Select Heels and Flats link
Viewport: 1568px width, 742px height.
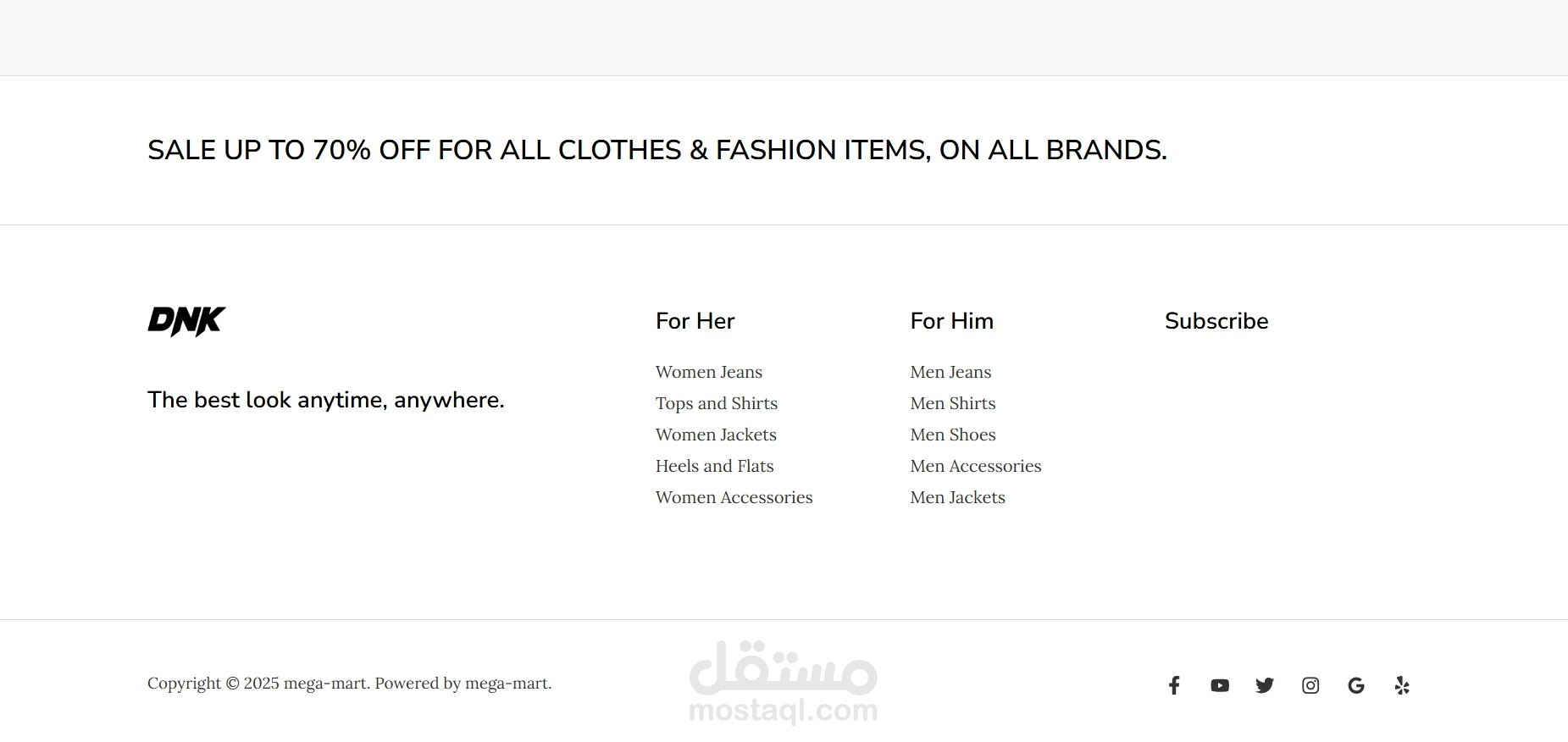coord(715,466)
